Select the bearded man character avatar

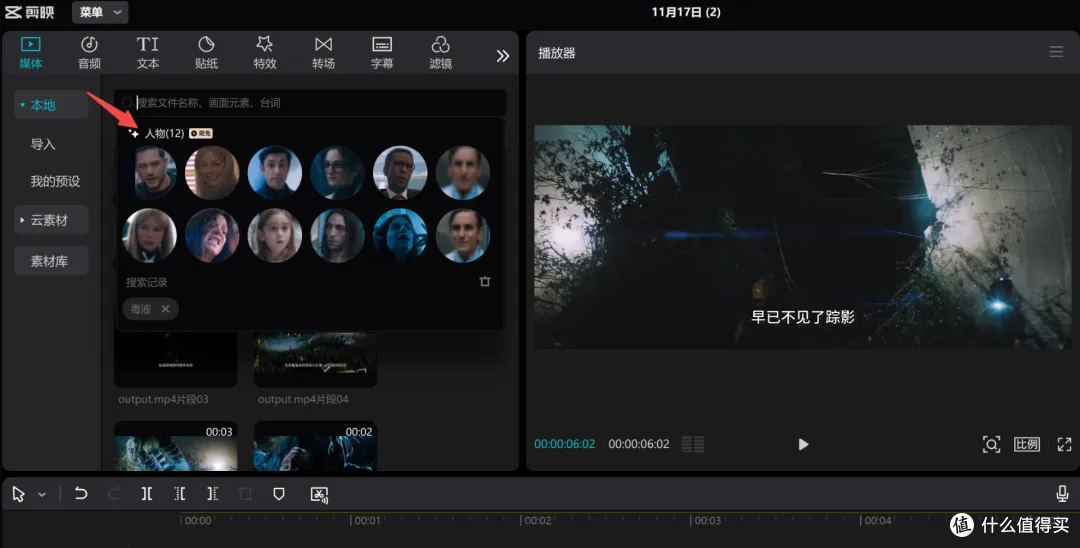tap(149, 173)
